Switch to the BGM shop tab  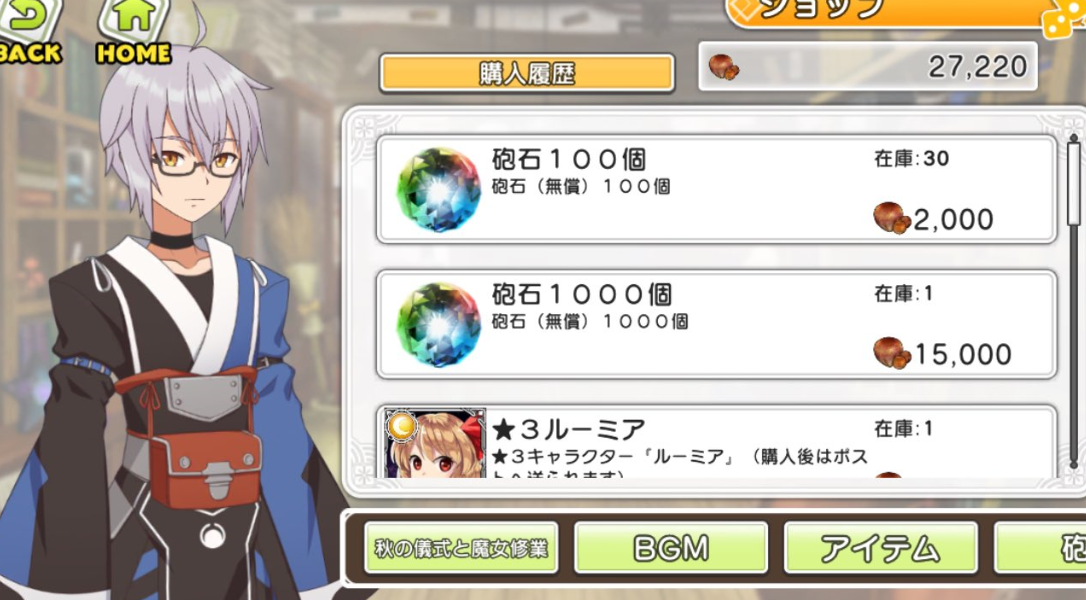point(671,548)
